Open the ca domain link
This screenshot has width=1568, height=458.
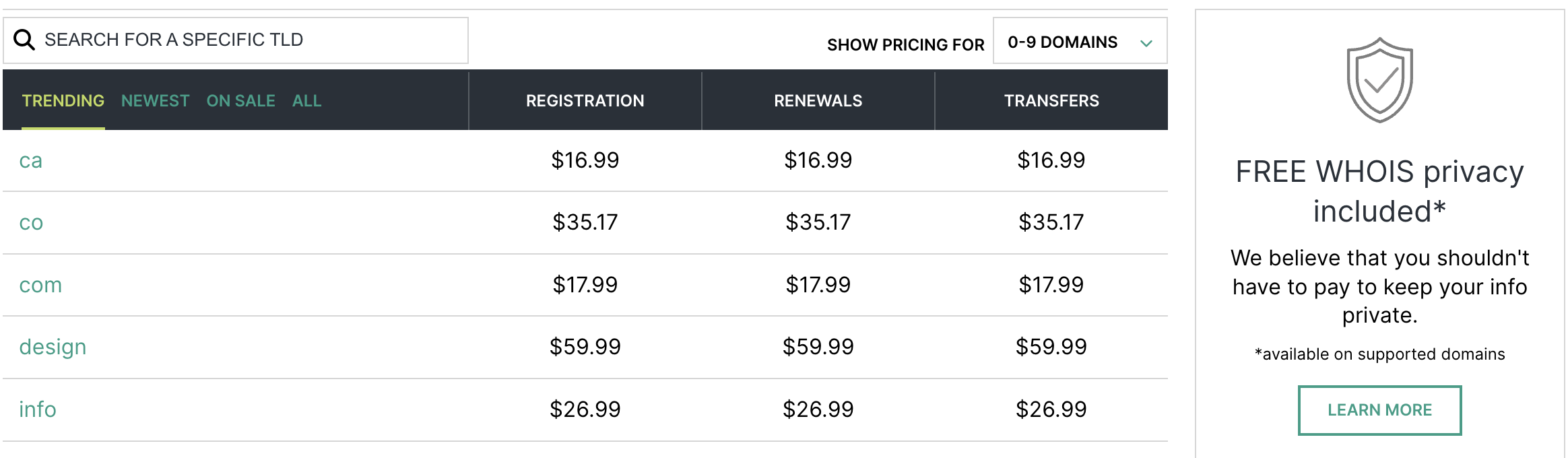(31, 161)
